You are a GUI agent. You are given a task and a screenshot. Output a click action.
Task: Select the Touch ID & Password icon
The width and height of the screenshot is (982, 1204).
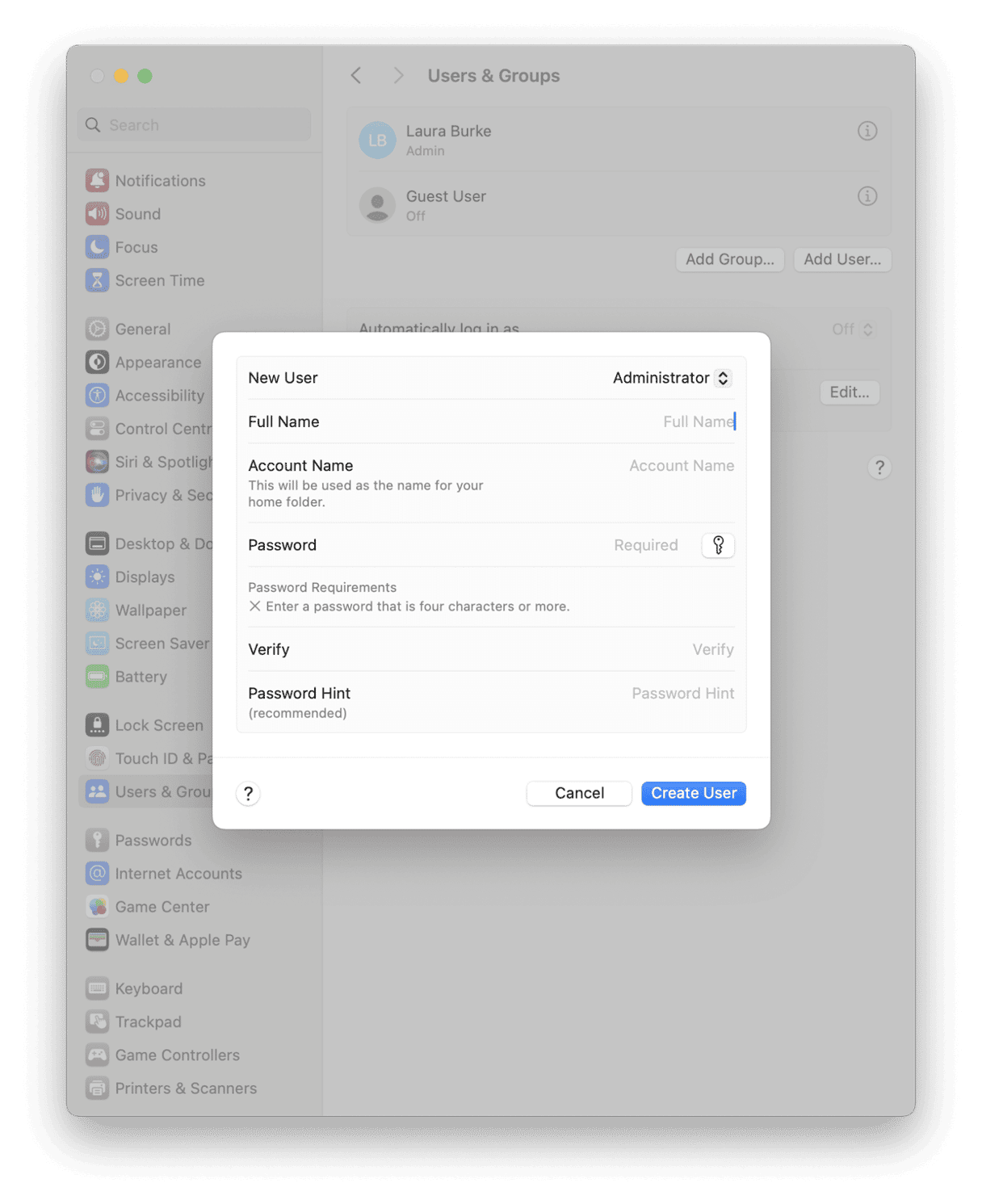coord(97,758)
